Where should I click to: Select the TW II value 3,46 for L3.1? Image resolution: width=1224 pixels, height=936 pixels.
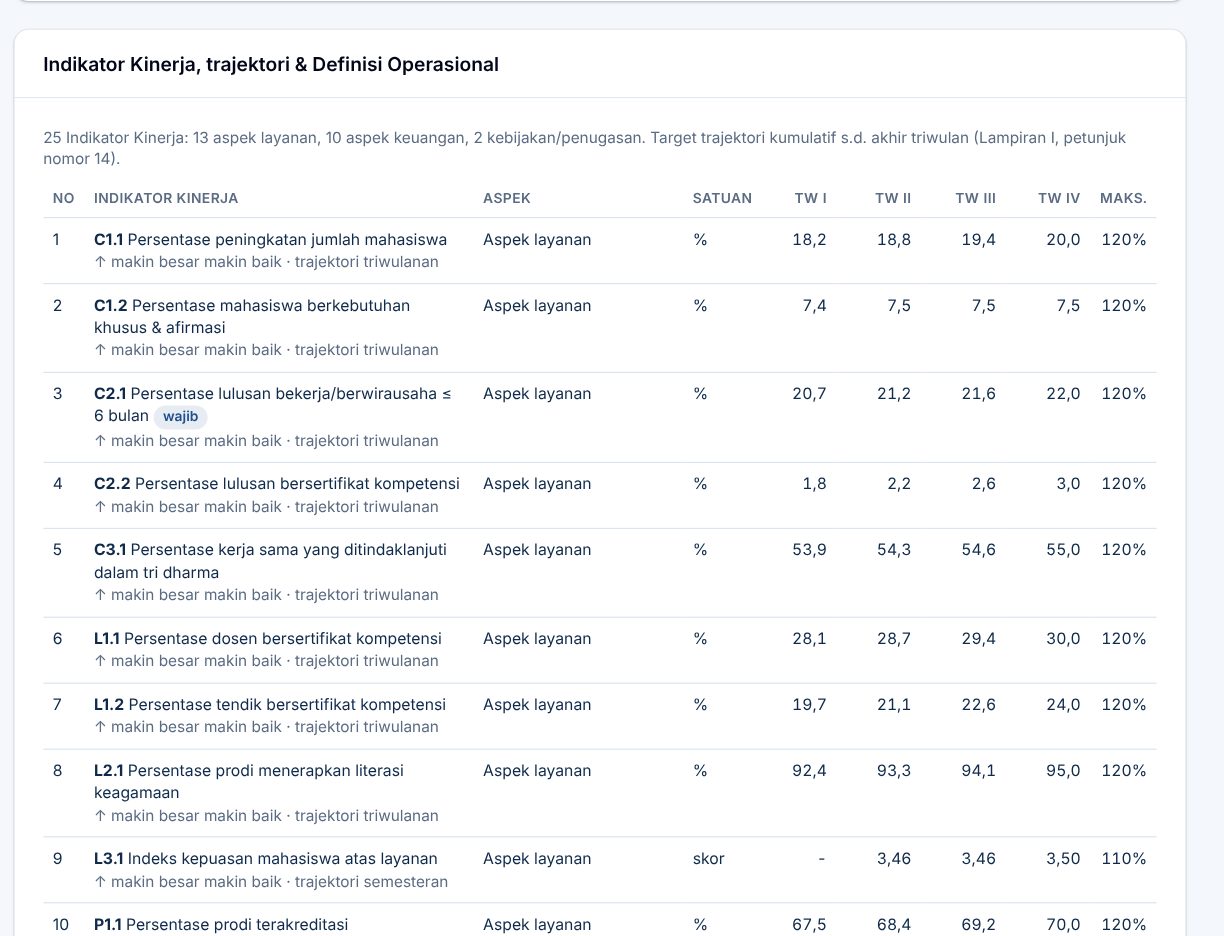pyautogui.click(x=893, y=858)
